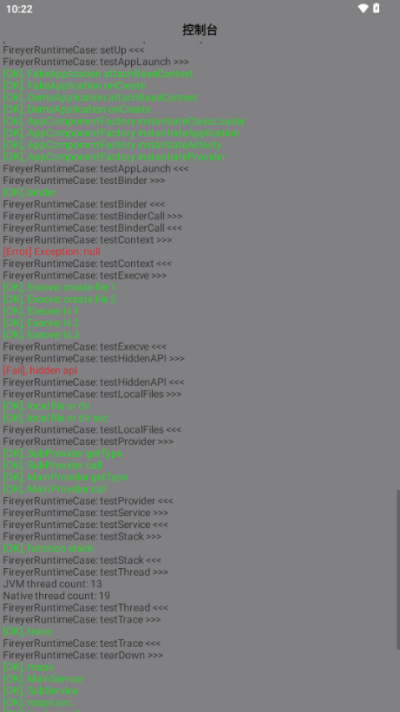Tap the battery status icon
Screen dimensions: 400x712
[x=376, y=8]
